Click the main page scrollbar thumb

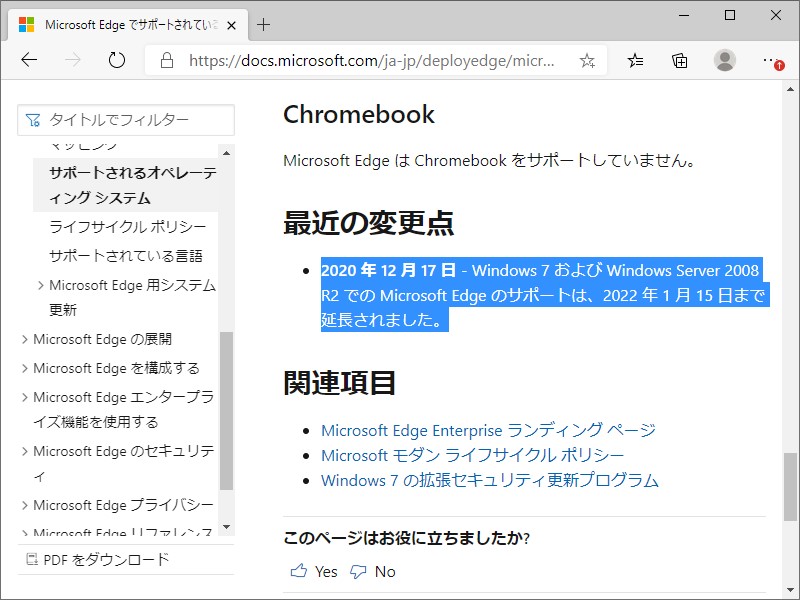(791, 487)
